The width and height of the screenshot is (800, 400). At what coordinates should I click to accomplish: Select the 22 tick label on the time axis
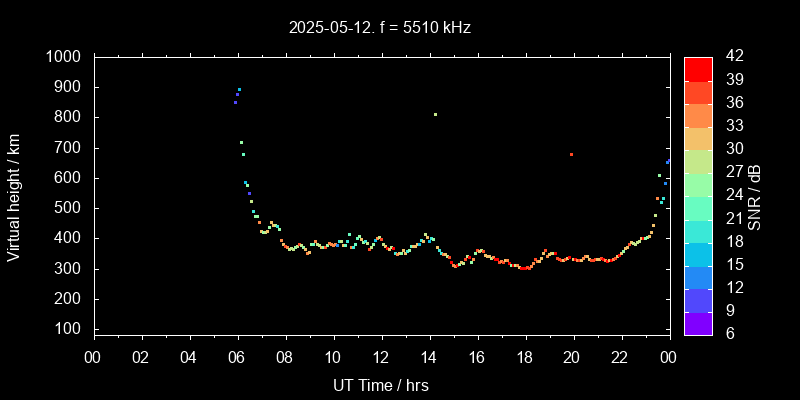coord(620,357)
